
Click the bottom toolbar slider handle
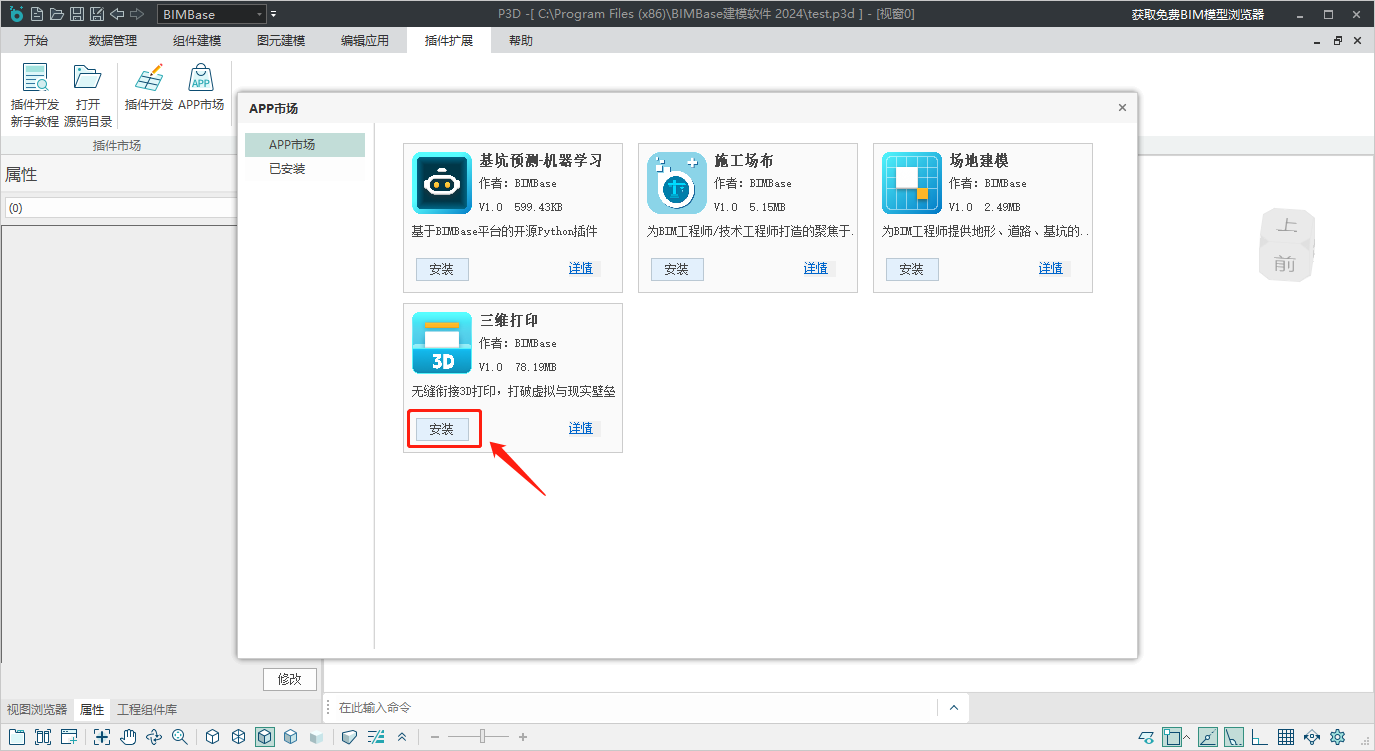(x=483, y=737)
